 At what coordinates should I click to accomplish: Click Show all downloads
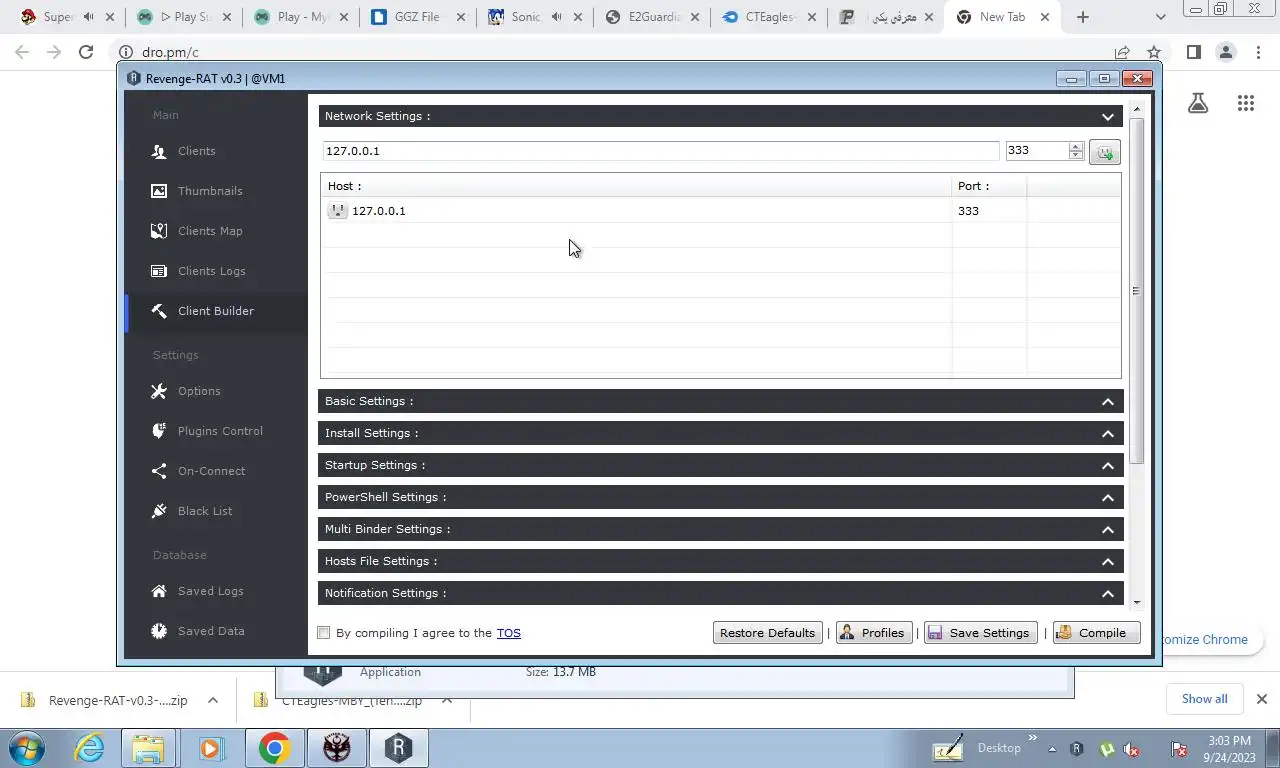[1204, 699]
